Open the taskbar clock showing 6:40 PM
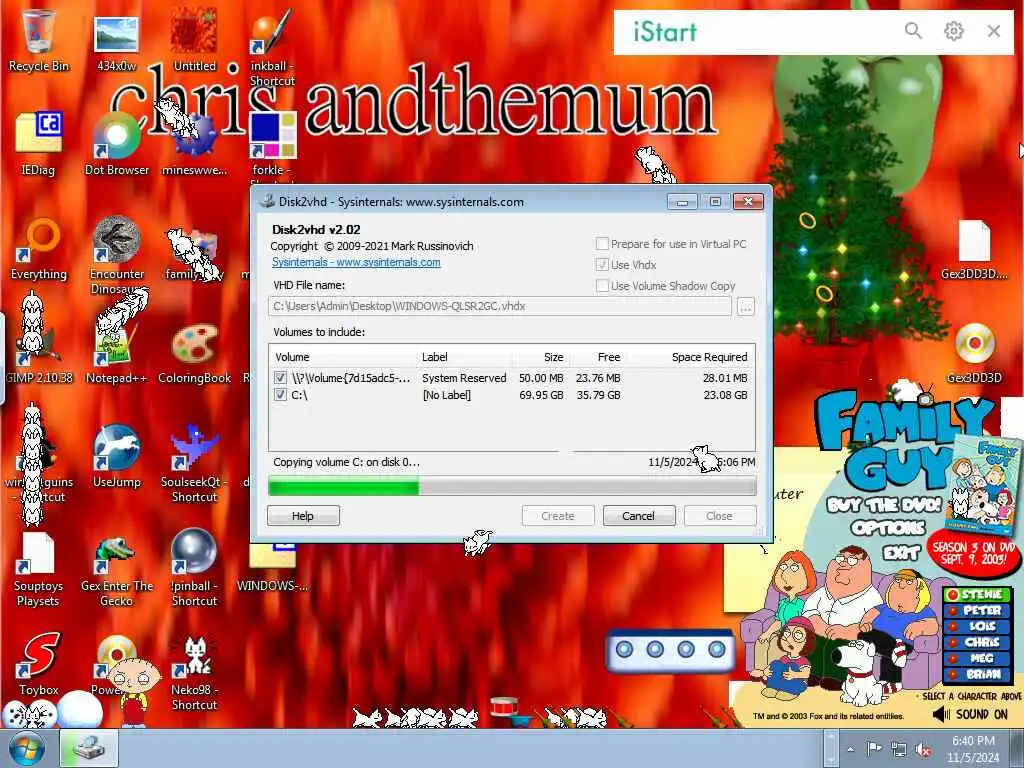The height and width of the screenshot is (768, 1024). [x=973, y=749]
